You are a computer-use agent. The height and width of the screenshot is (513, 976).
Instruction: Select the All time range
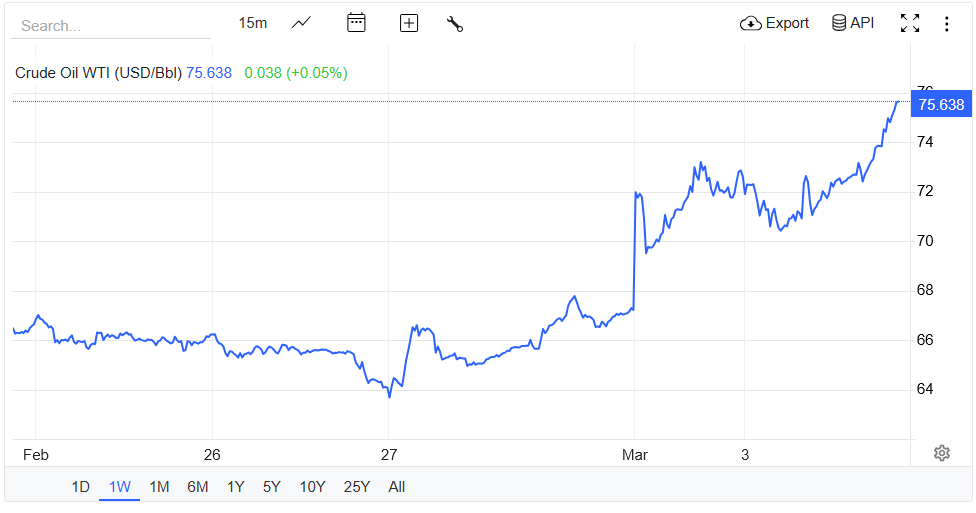(x=396, y=487)
